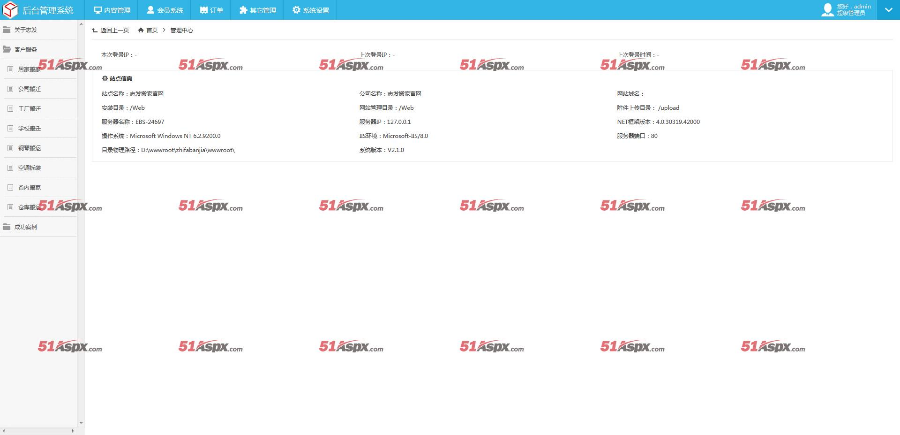Click the sidebar scrollbar up arrow
900x435 pixels.
point(81,25)
